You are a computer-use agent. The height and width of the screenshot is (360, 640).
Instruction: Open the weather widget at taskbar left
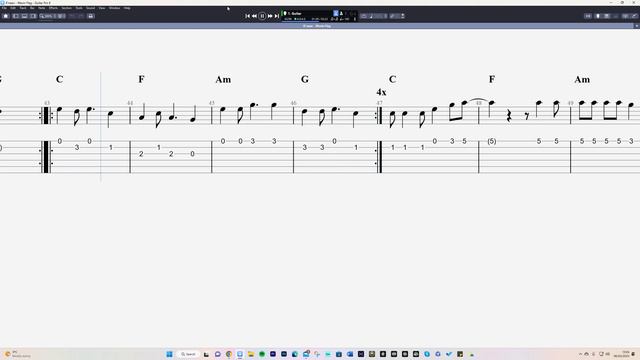tap(16, 354)
